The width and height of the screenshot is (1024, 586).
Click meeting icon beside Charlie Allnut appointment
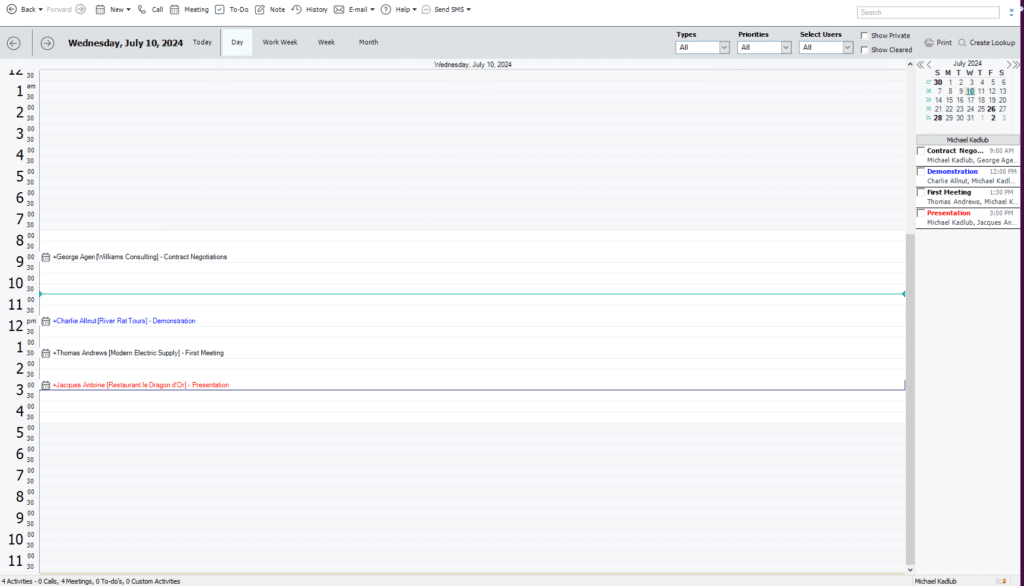click(46, 321)
